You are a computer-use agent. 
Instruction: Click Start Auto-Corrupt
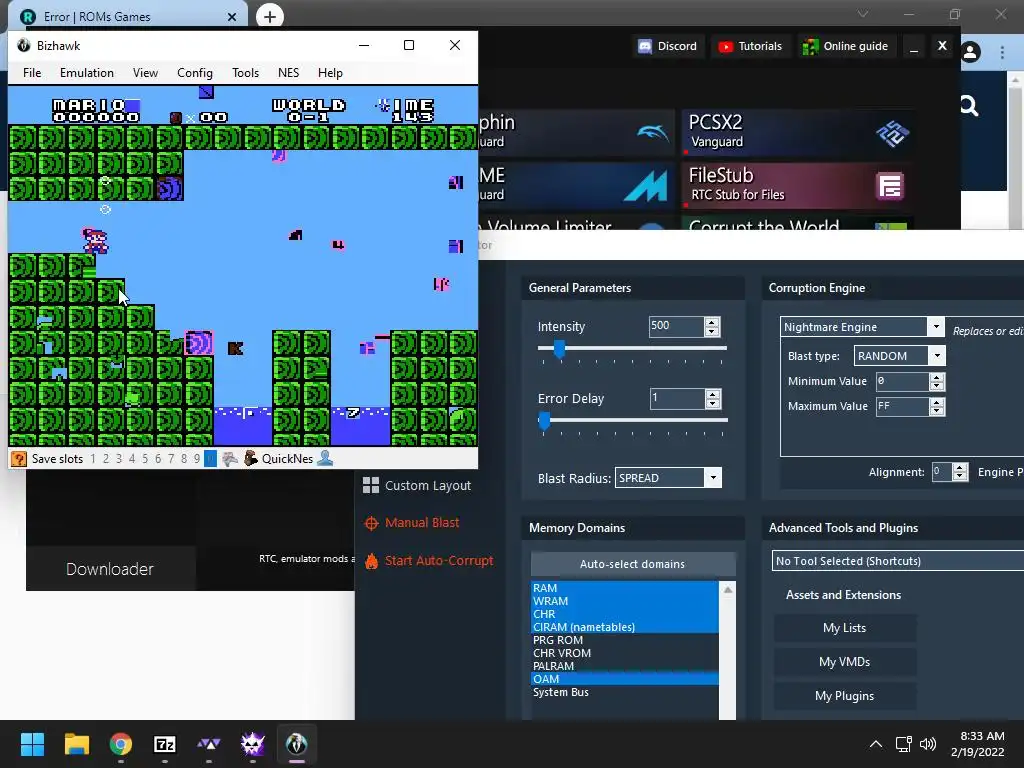tap(428, 560)
